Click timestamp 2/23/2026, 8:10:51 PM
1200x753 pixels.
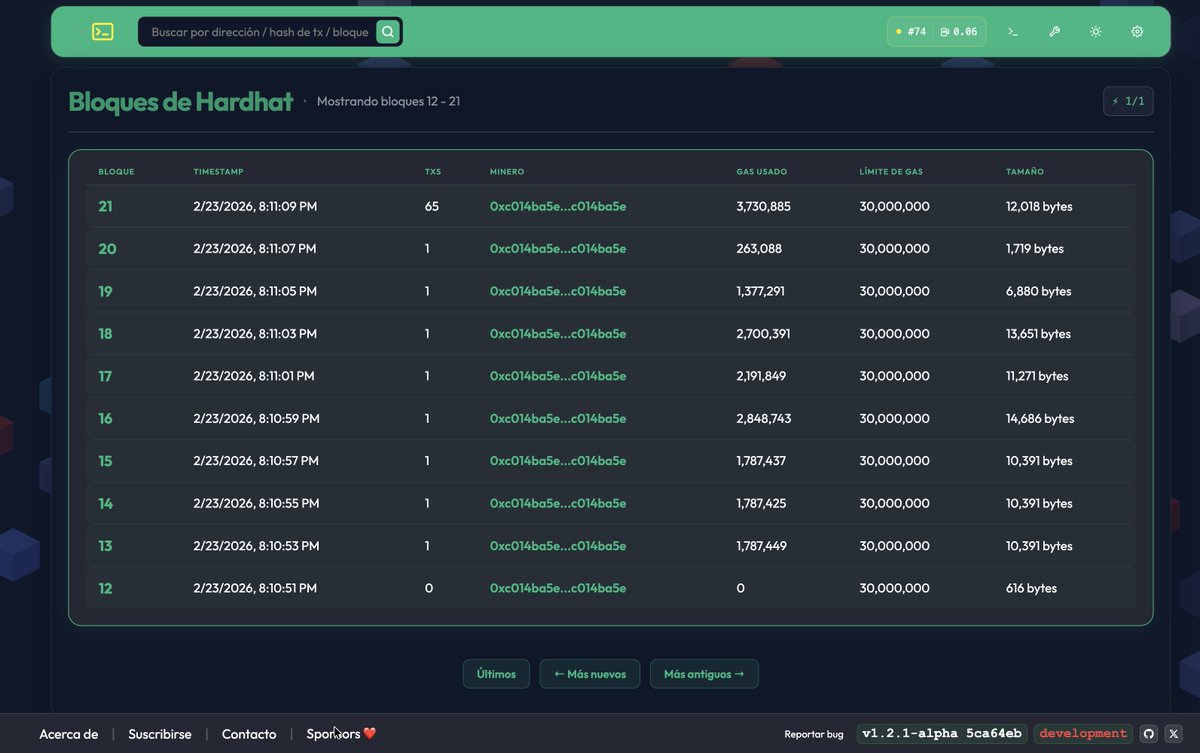(x=255, y=589)
